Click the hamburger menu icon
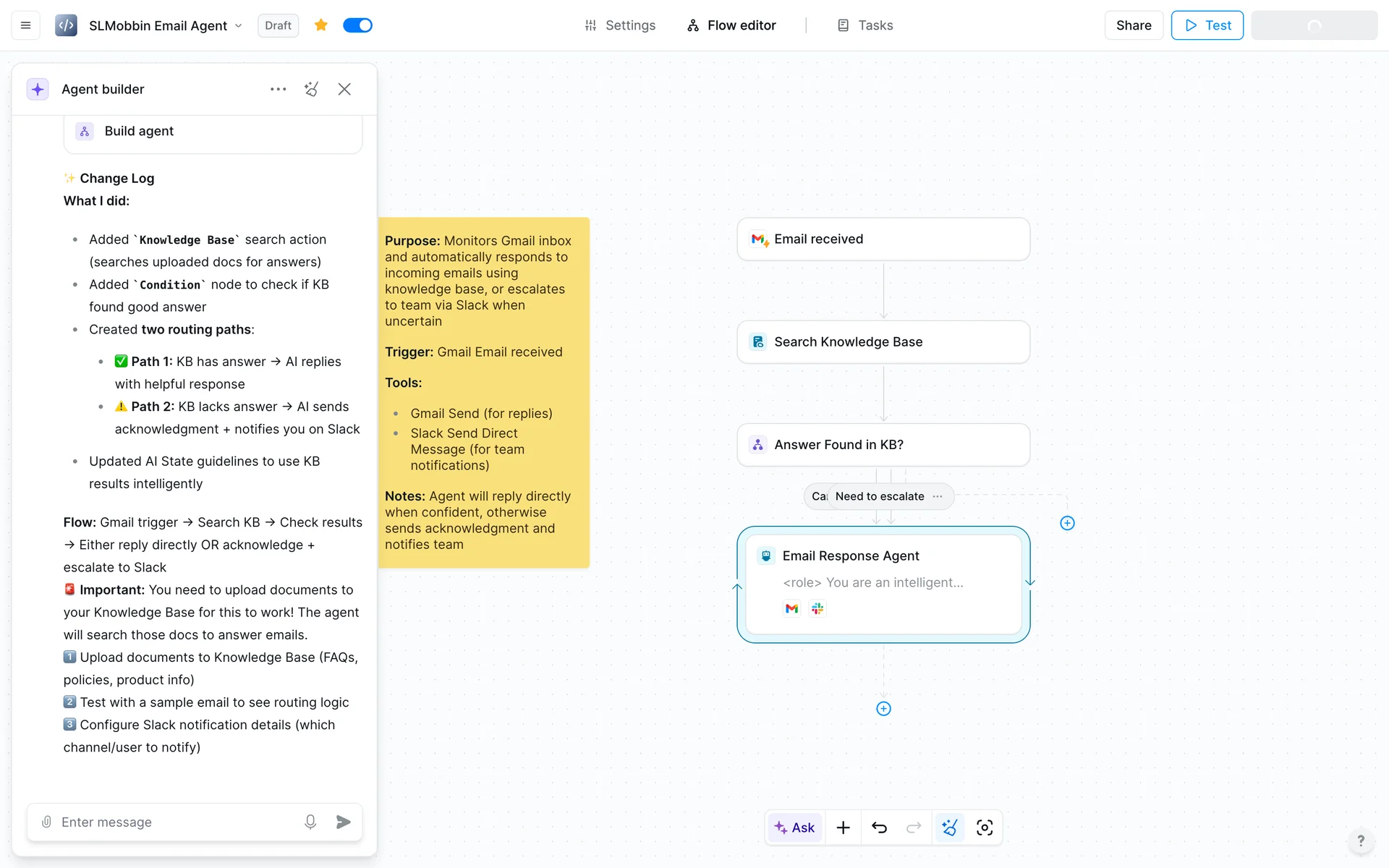Viewport: 1389px width, 868px height. coord(26,25)
